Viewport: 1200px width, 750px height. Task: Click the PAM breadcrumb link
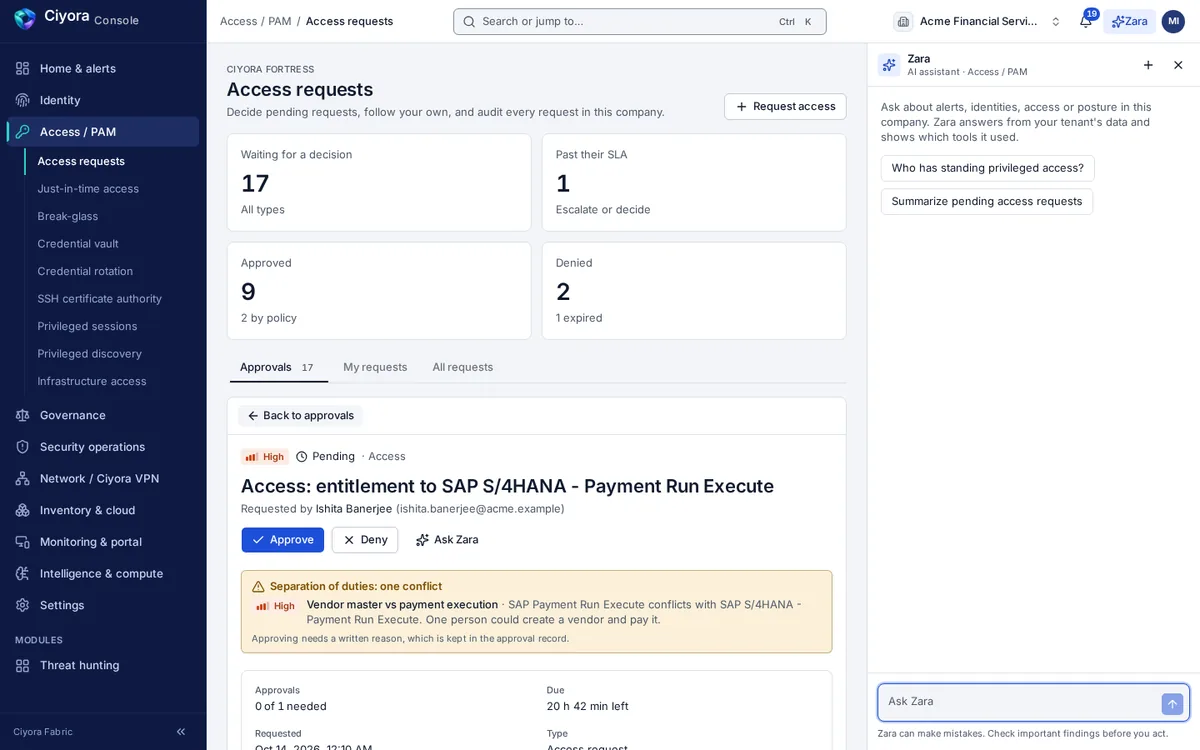click(x=279, y=21)
